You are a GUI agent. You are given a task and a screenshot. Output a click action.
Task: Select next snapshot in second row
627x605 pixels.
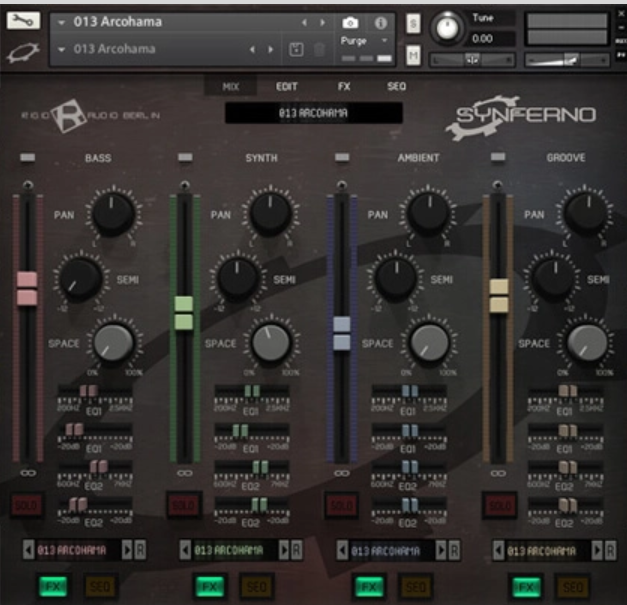coord(271,50)
